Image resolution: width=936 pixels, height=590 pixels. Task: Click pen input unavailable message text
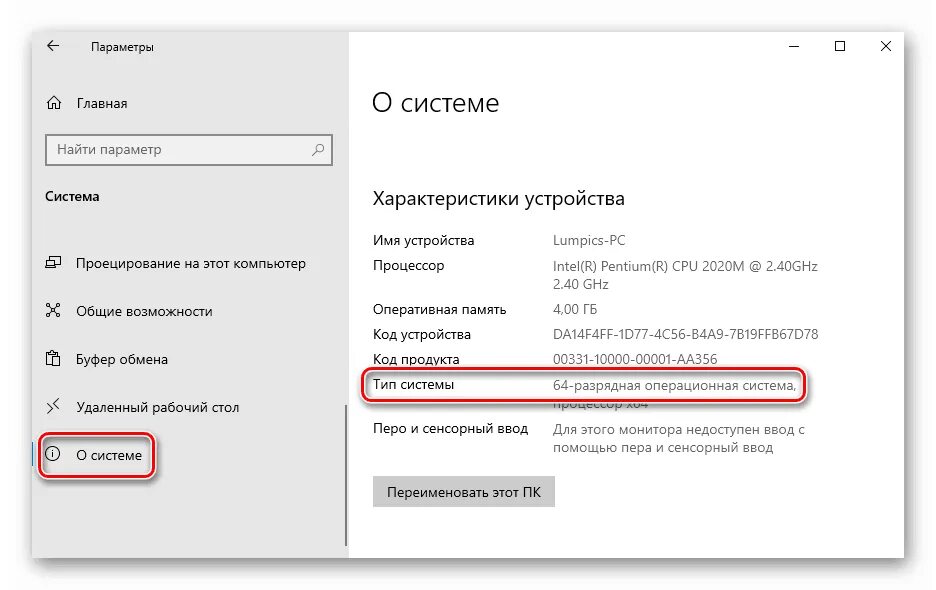pos(679,438)
